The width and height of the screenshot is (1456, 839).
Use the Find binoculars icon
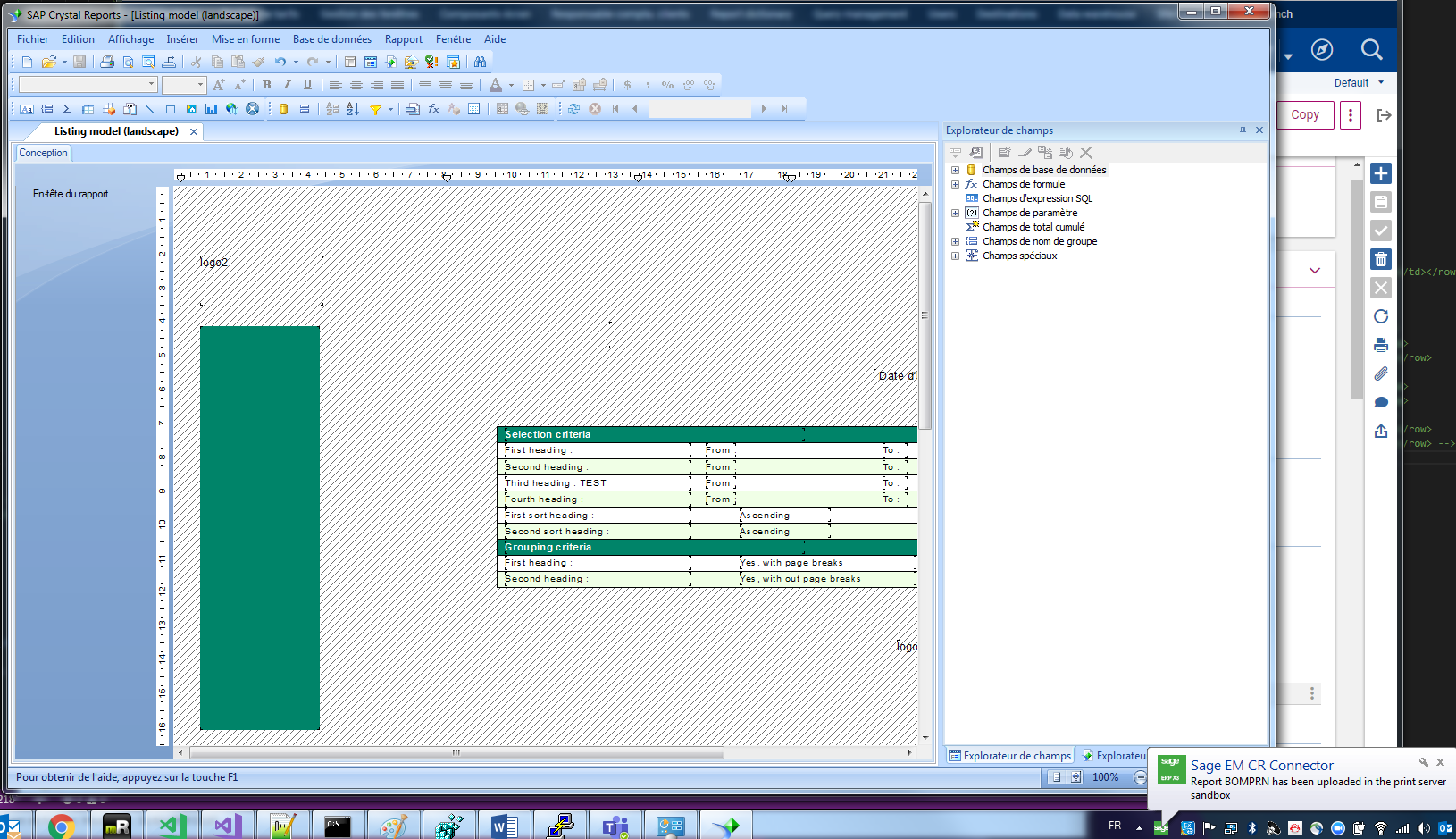pyautogui.click(x=480, y=62)
